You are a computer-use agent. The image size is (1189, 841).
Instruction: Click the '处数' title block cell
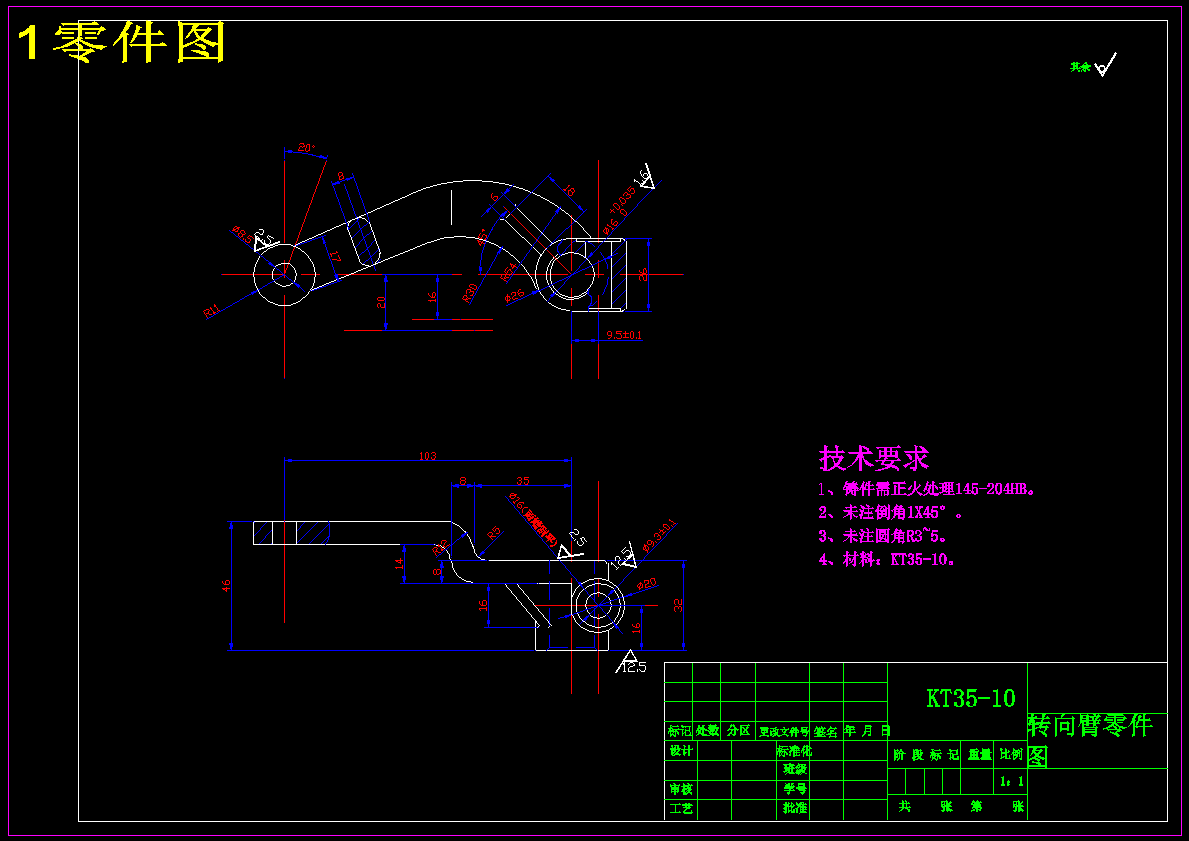(707, 731)
